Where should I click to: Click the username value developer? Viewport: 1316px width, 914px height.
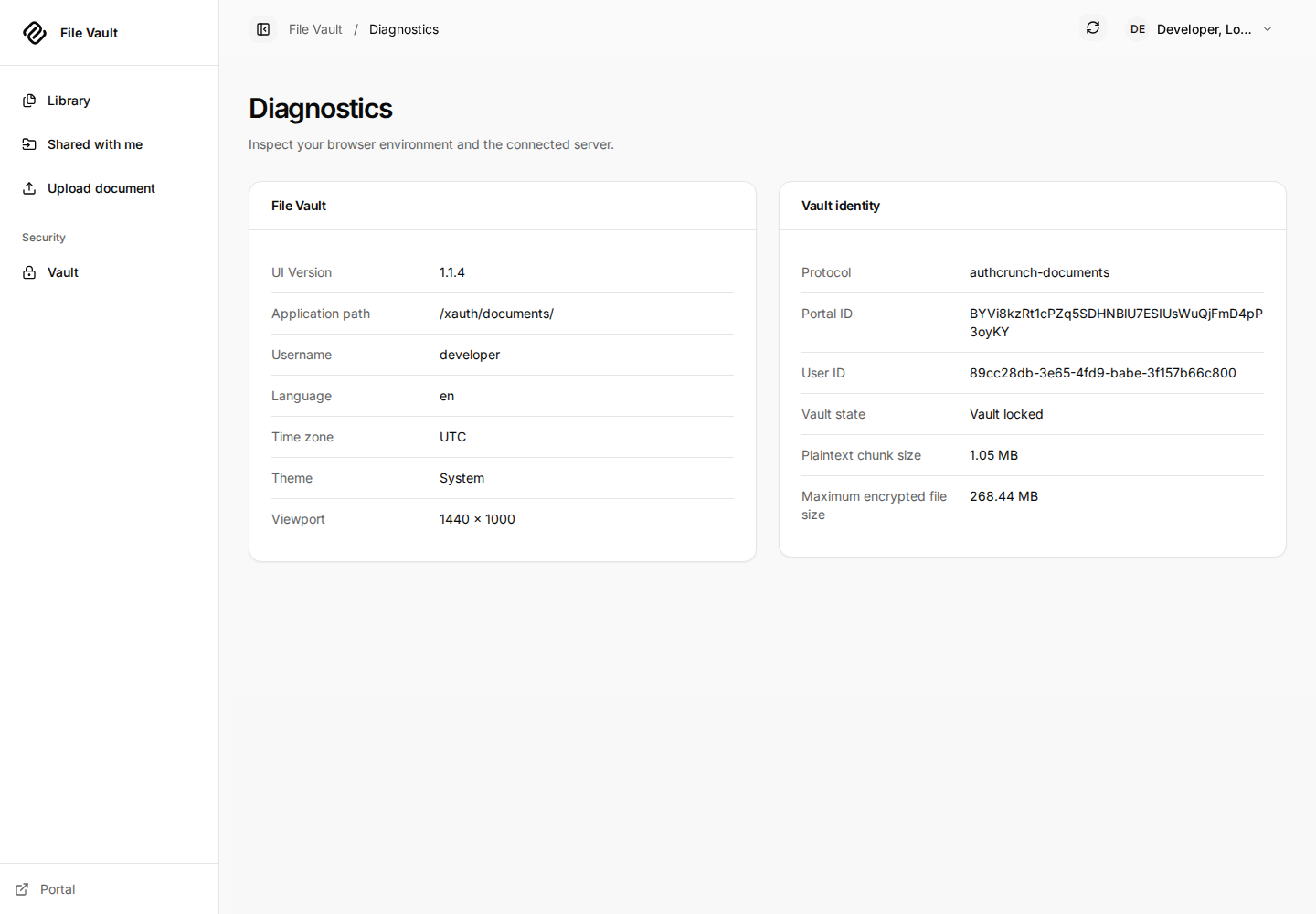click(470, 355)
